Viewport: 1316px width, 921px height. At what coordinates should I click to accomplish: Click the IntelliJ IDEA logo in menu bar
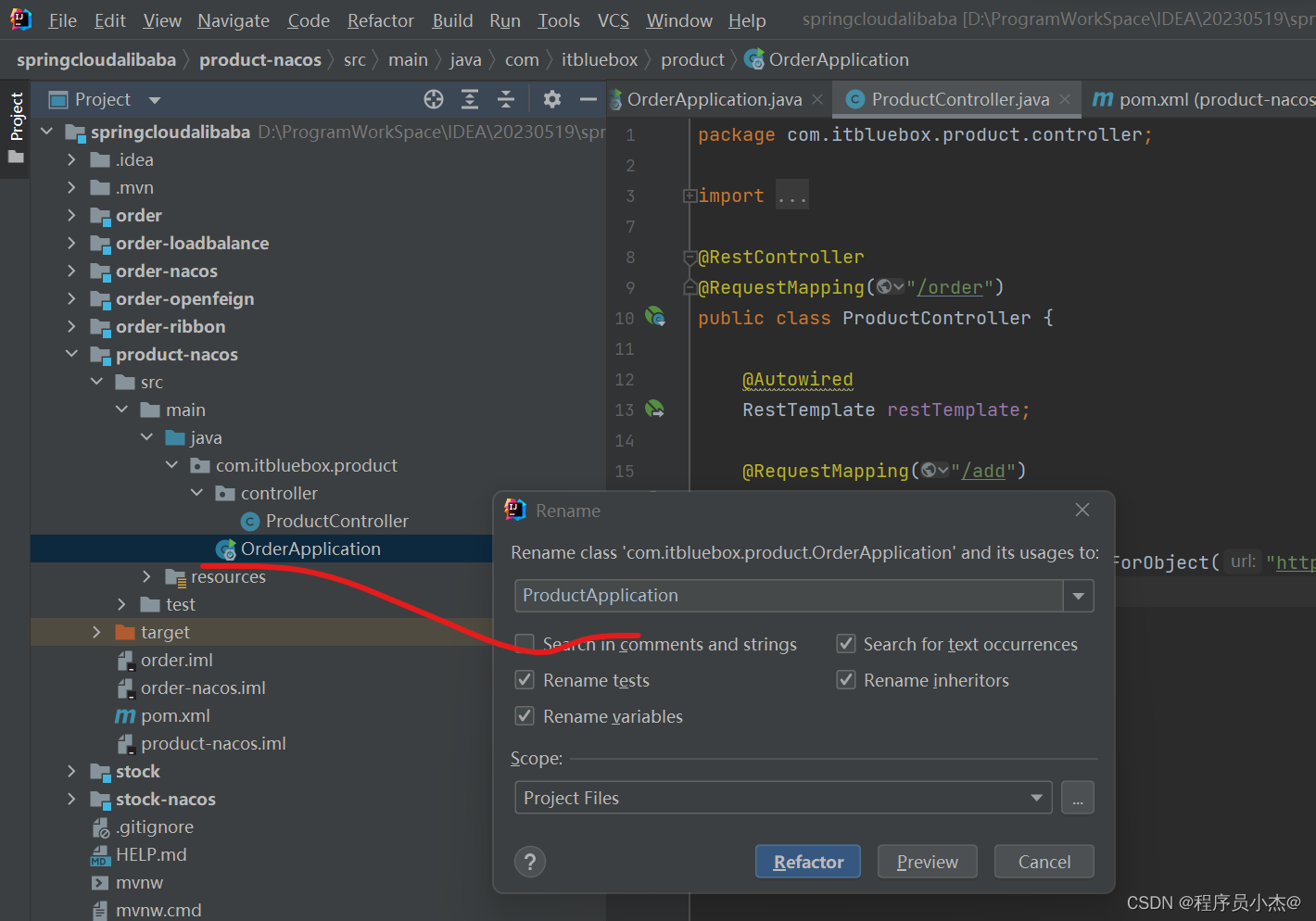point(20,19)
